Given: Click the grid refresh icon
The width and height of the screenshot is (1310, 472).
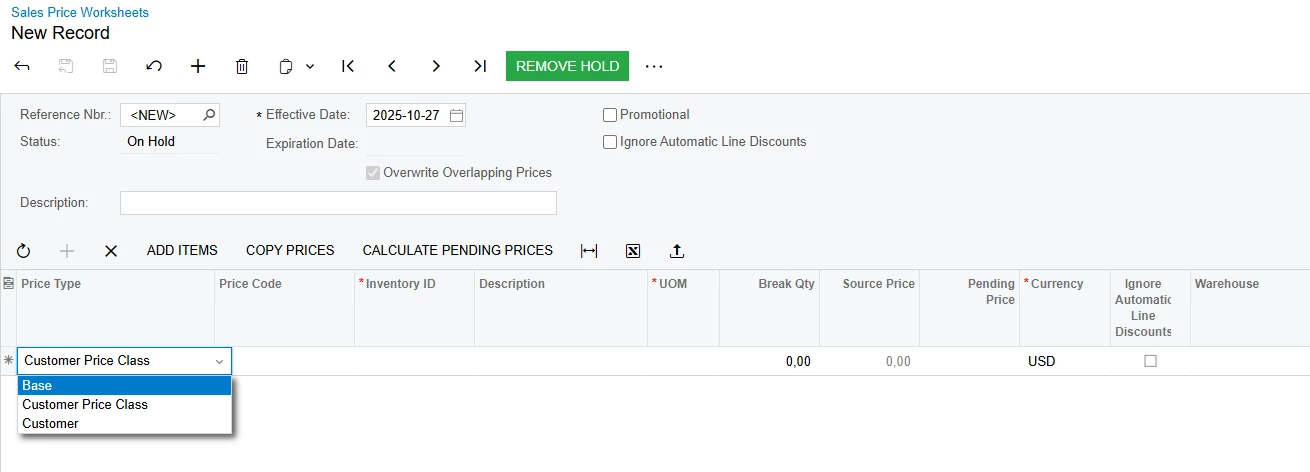Looking at the screenshot, I should [24, 251].
